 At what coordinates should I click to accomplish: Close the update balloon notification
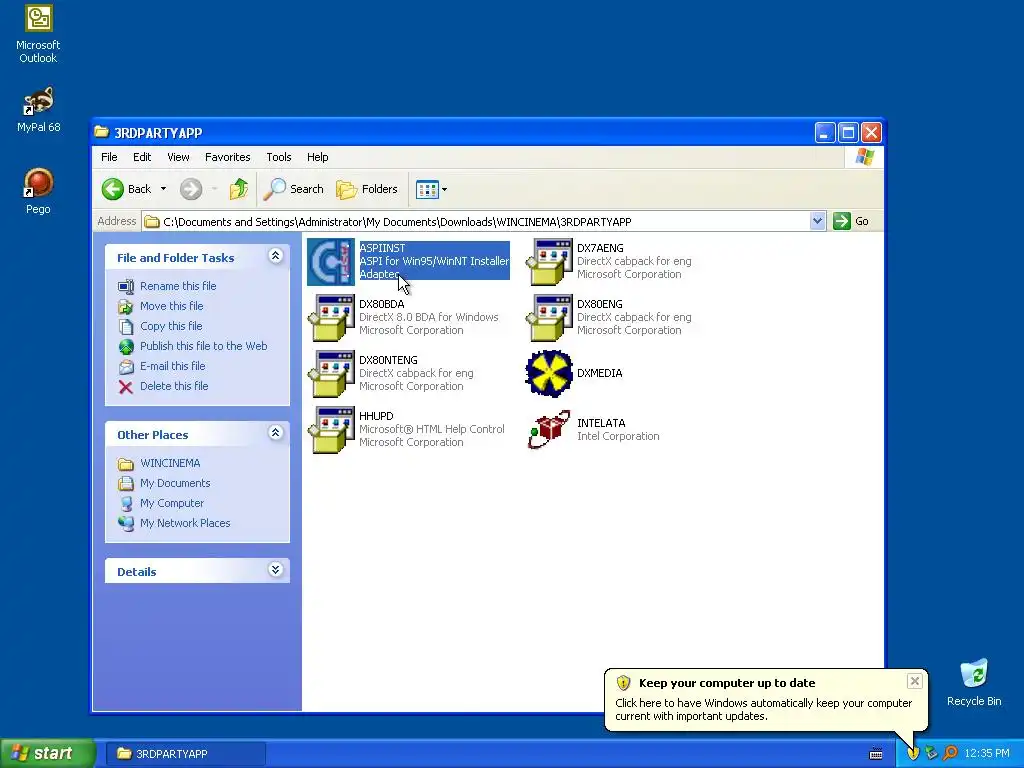click(914, 681)
